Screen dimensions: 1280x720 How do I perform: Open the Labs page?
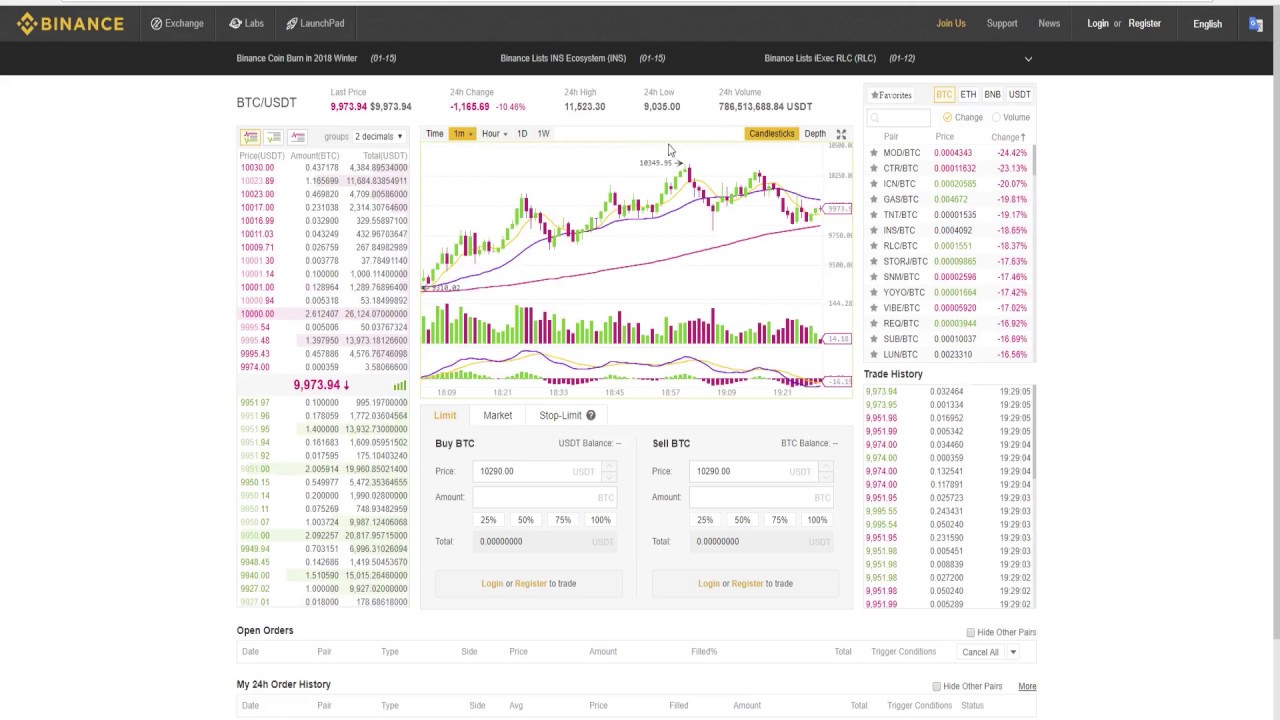click(246, 23)
